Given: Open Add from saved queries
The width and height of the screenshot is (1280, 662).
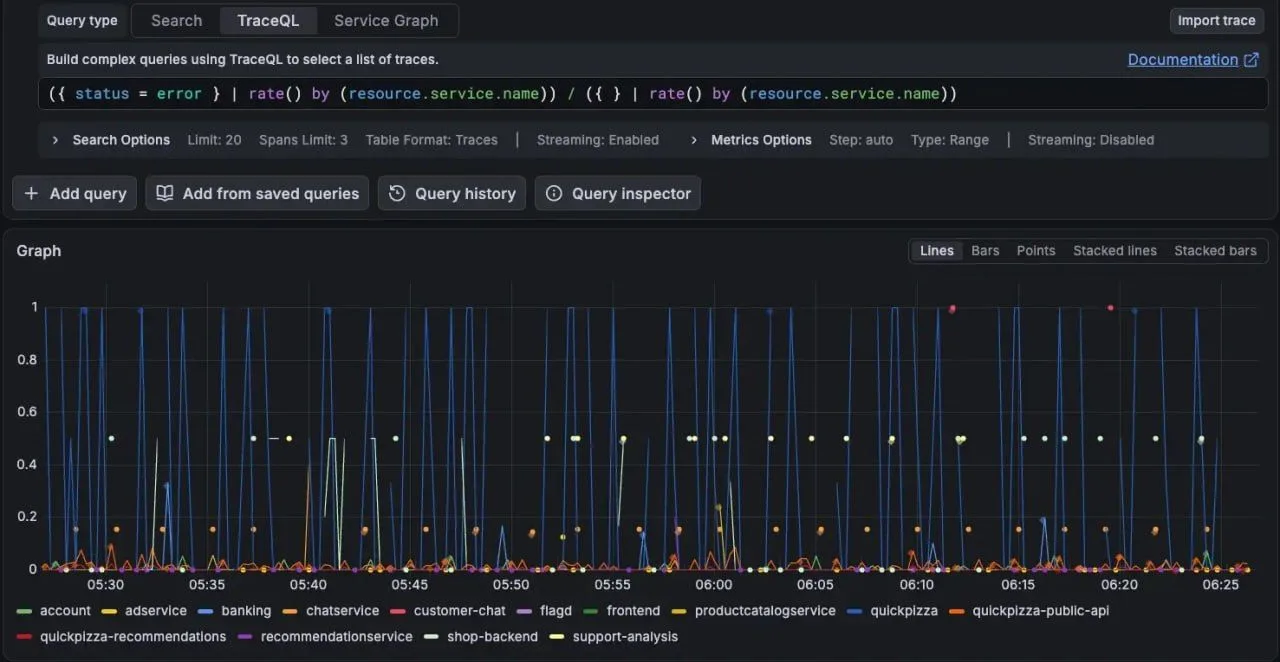Looking at the screenshot, I should [257, 194].
